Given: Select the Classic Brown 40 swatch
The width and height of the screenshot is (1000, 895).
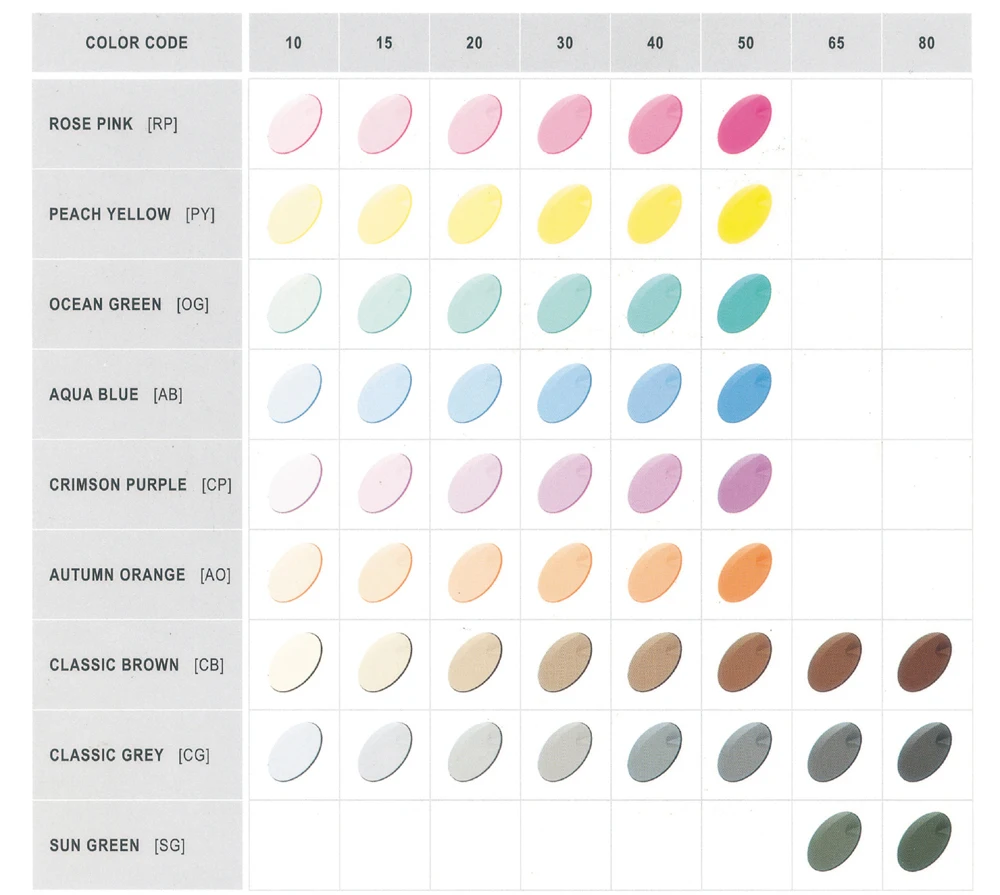Looking at the screenshot, I should (x=655, y=663).
